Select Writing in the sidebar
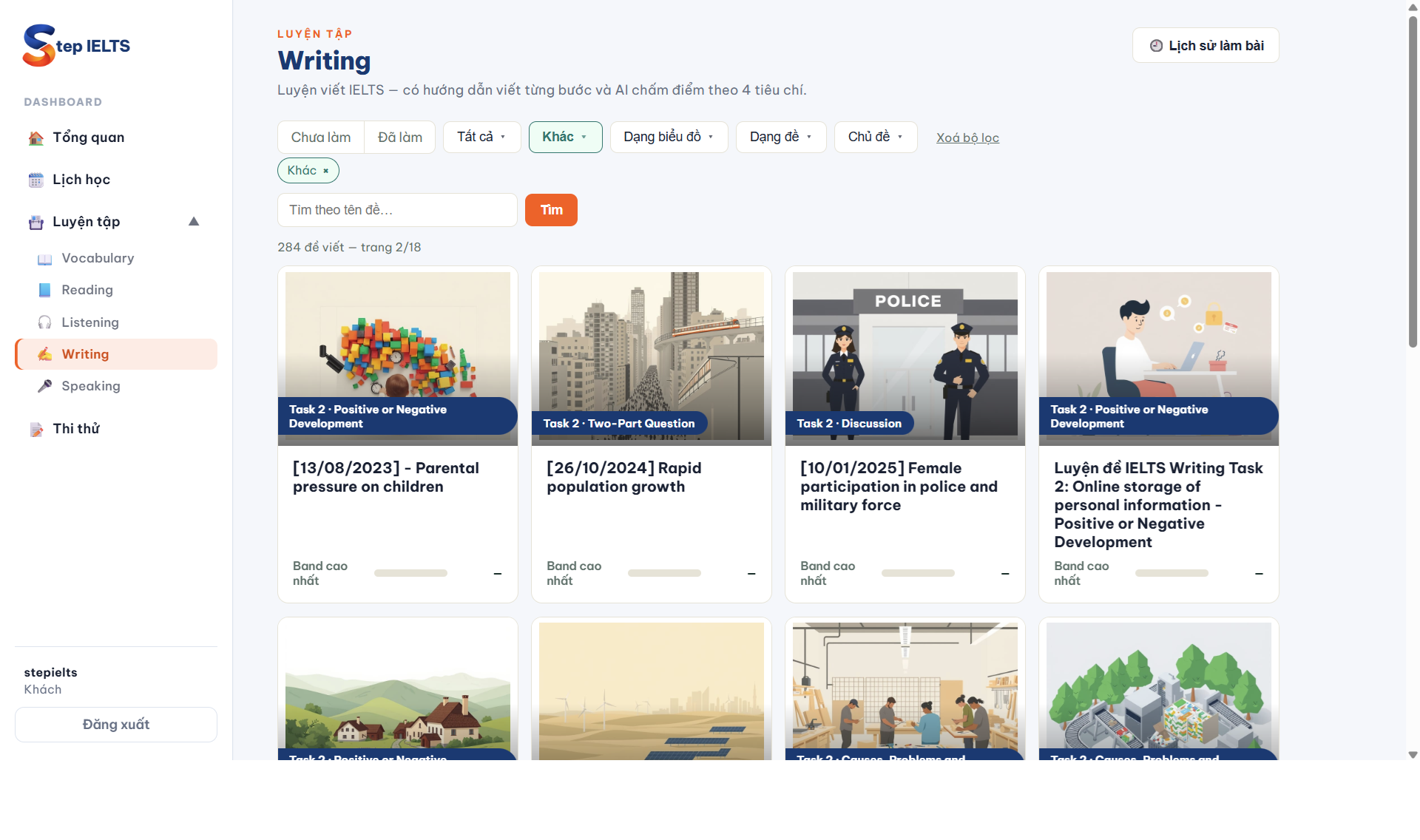 [x=116, y=354]
